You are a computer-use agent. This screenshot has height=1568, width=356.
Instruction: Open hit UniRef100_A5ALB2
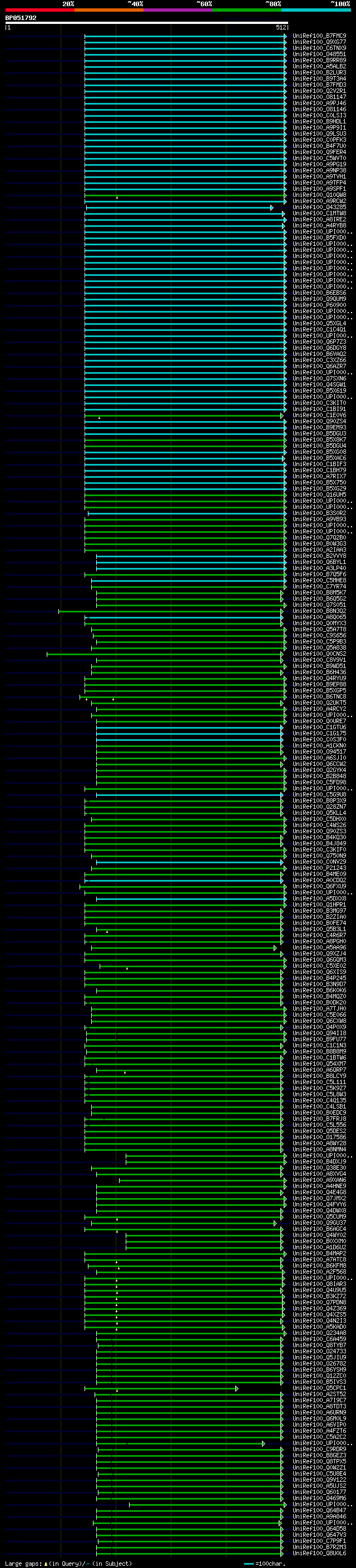pos(319,66)
